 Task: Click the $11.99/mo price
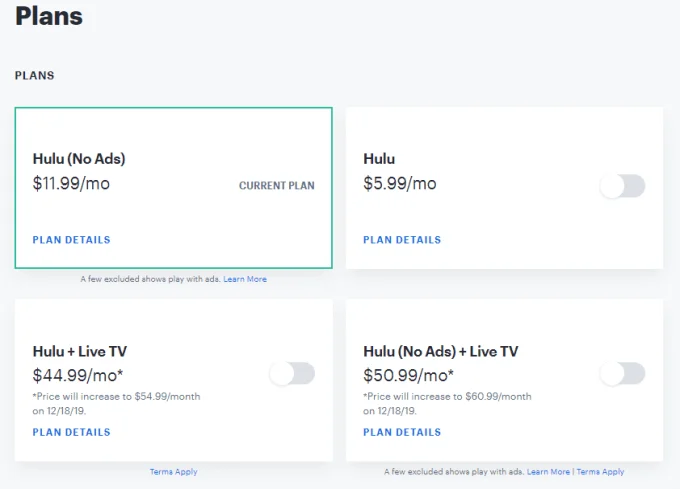pos(71,183)
